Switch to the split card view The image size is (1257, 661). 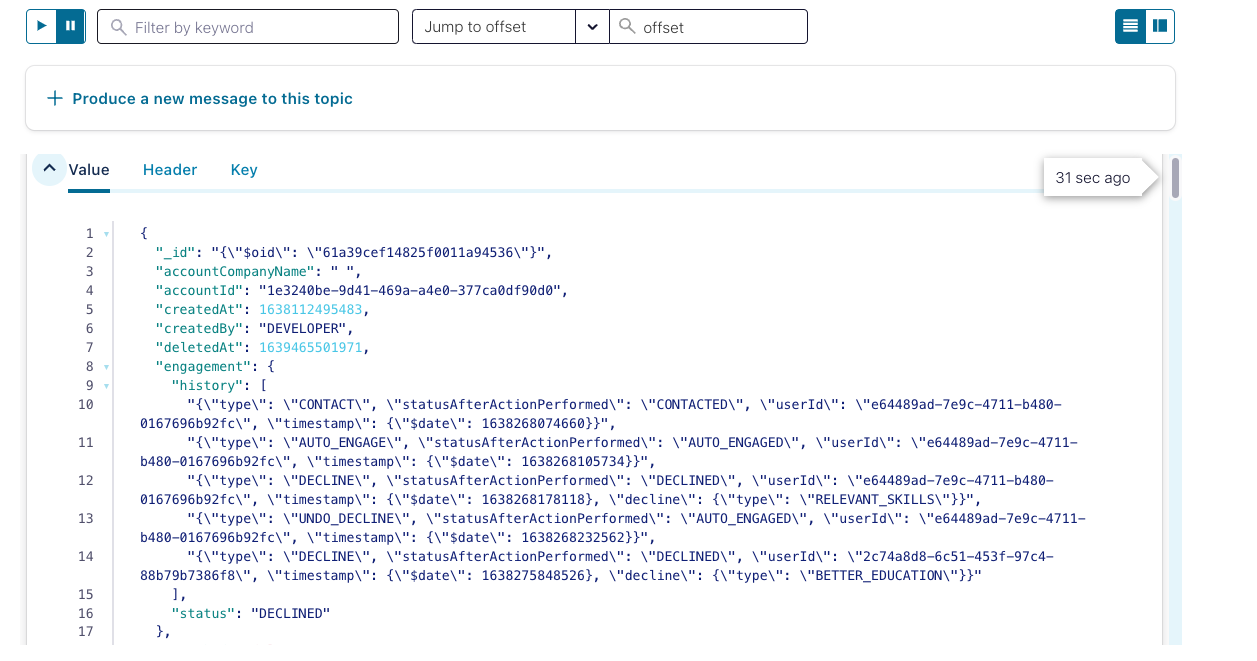click(1160, 26)
